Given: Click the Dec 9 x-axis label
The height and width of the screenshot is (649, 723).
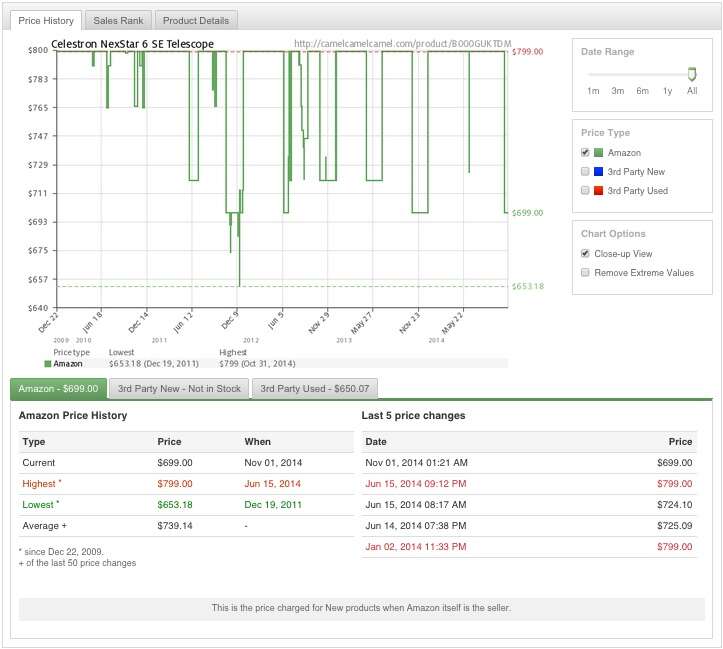Looking at the screenshot, I should [x=230, y=320].
